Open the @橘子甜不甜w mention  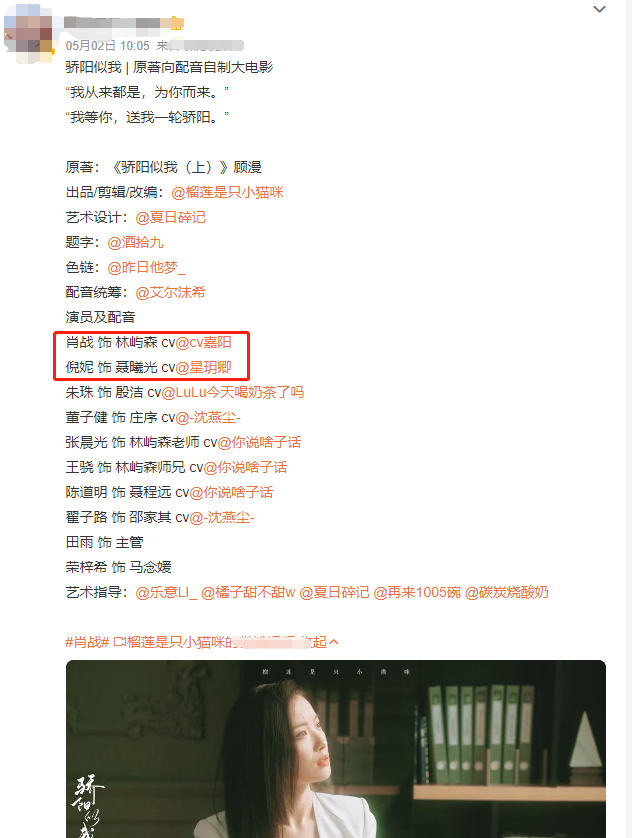[248, 593]
